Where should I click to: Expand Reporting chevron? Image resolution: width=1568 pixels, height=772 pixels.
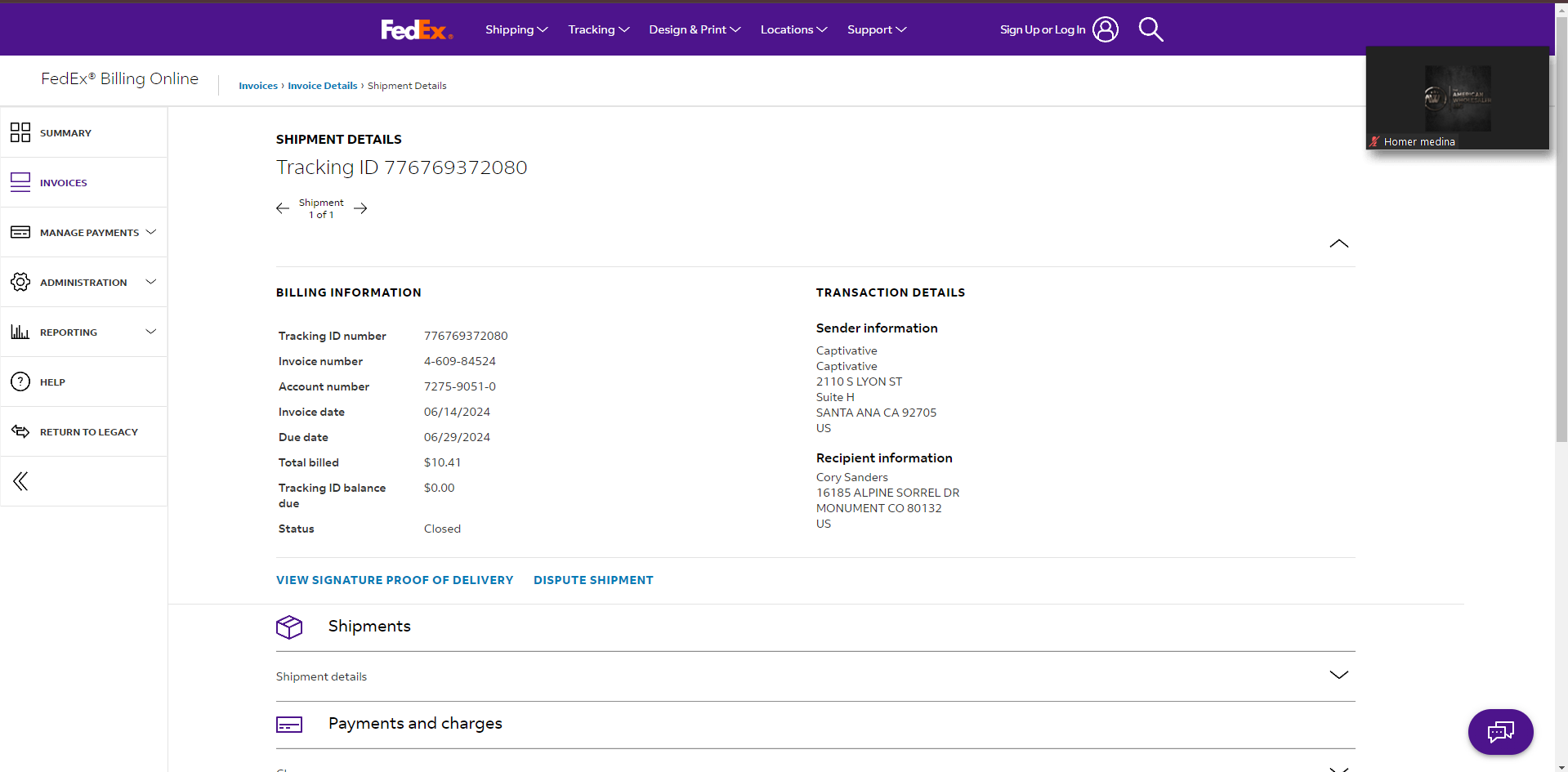[x=151, y=332]
